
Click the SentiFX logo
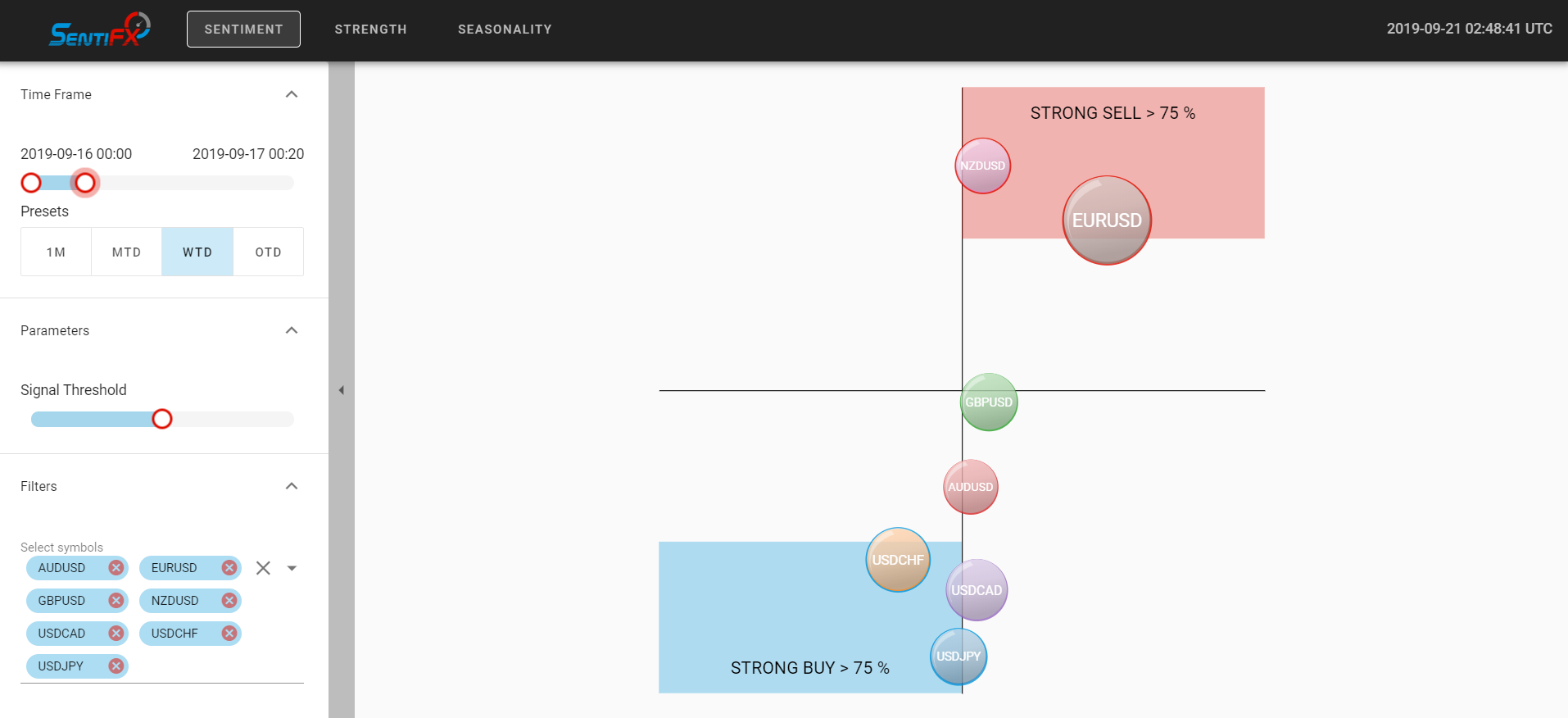[99, 30]
